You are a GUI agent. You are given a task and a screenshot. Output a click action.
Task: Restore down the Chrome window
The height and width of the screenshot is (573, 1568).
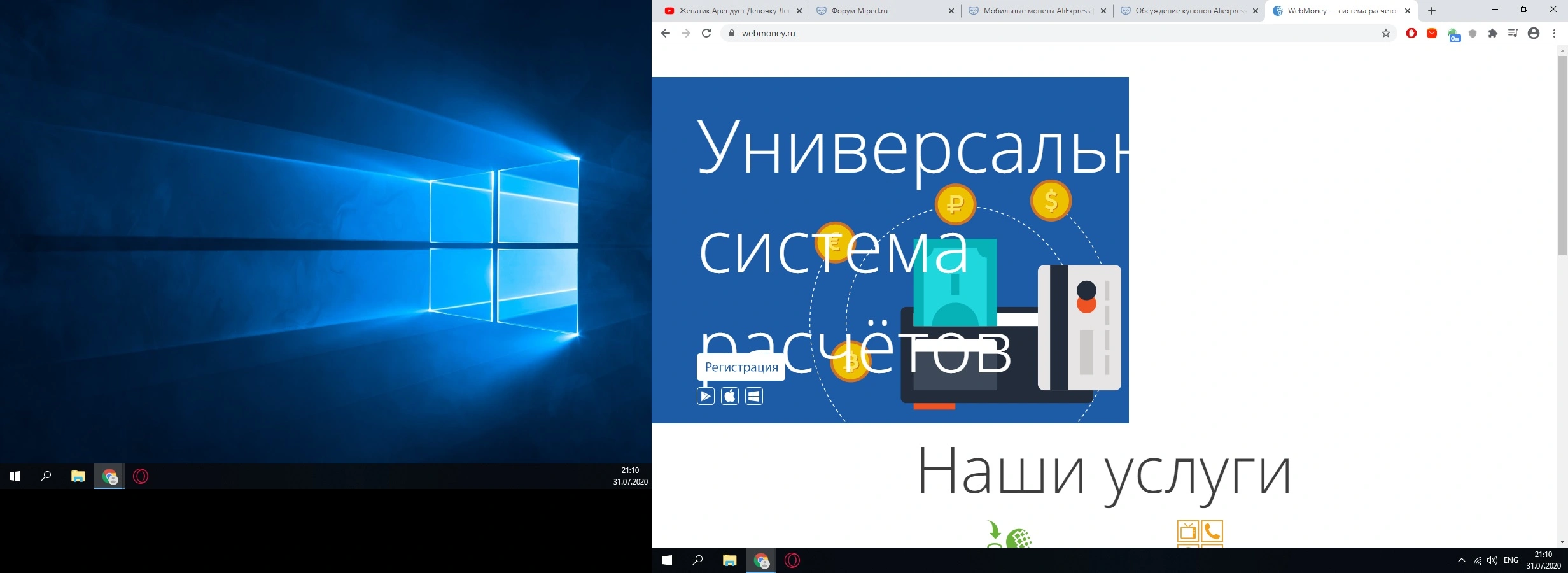[x=1524, y=10]
